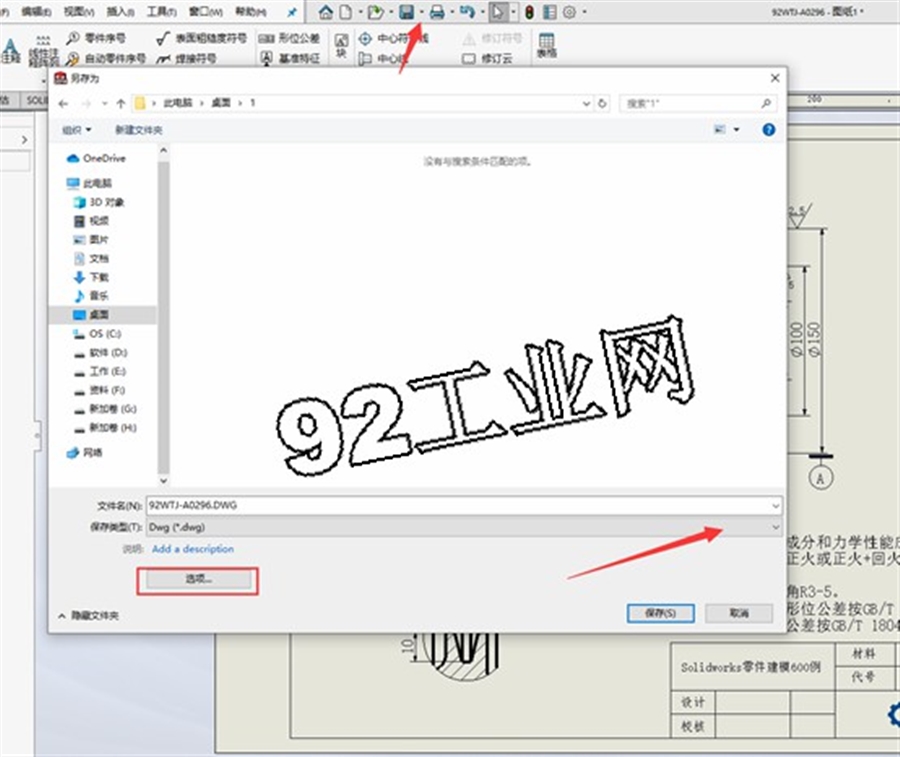
Task: Select the 中心符号线 center mark tool
Action: click(393, 38)
